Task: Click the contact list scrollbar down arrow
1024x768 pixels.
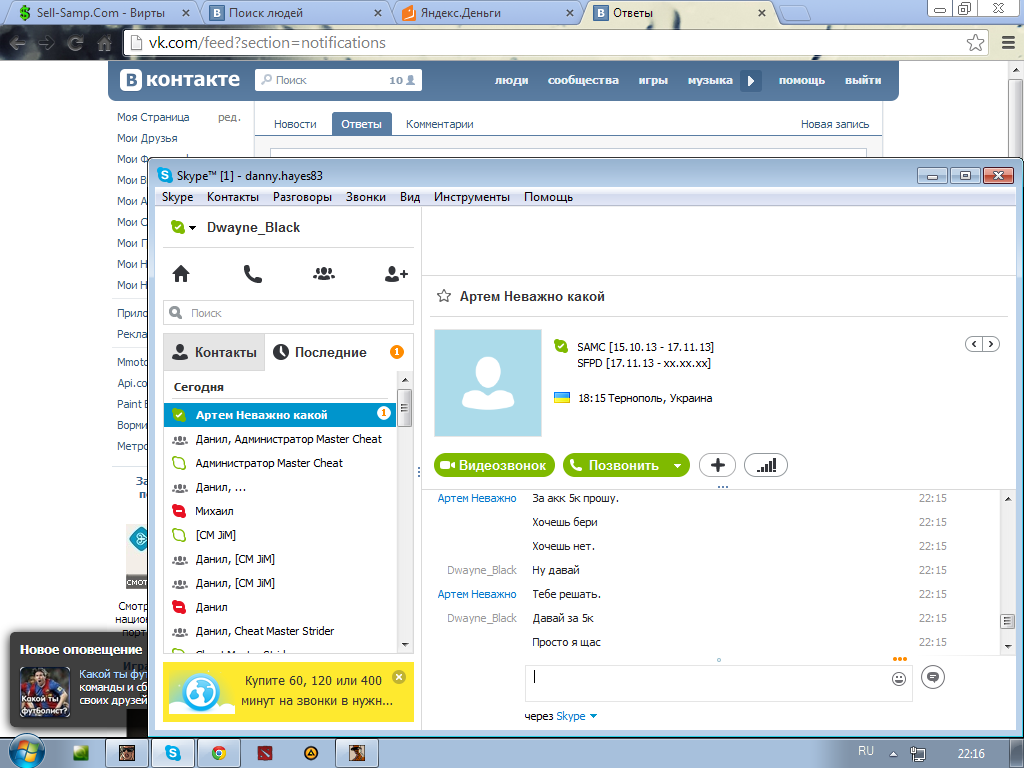Action: click(405, 645)
